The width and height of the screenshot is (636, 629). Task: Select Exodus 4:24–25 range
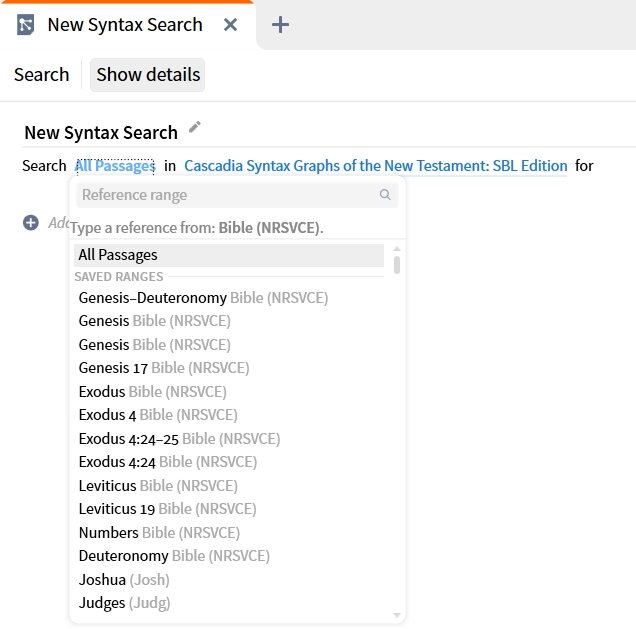pos(229,439)
